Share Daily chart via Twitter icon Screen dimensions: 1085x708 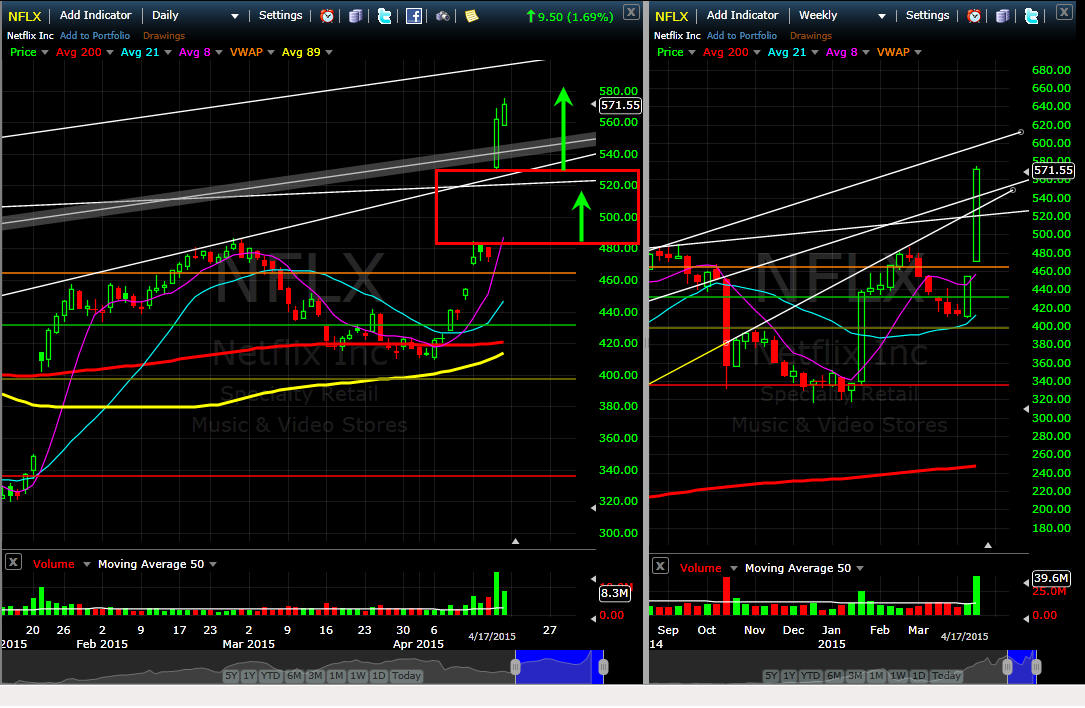(384, 16)
